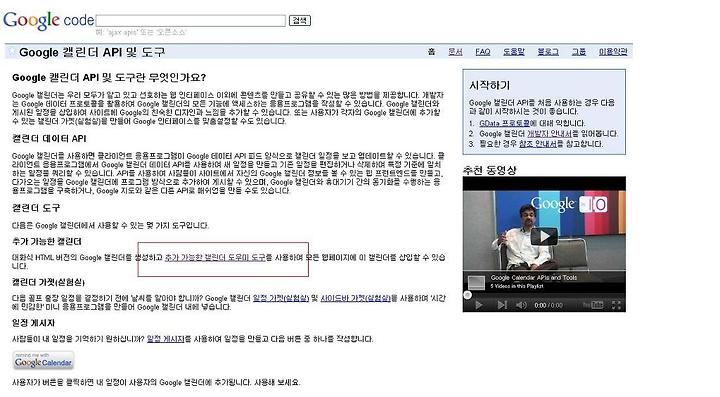This screenshot has height=397, width=720.
Task: Open the 블로그 tab
Action: [548, 52]
